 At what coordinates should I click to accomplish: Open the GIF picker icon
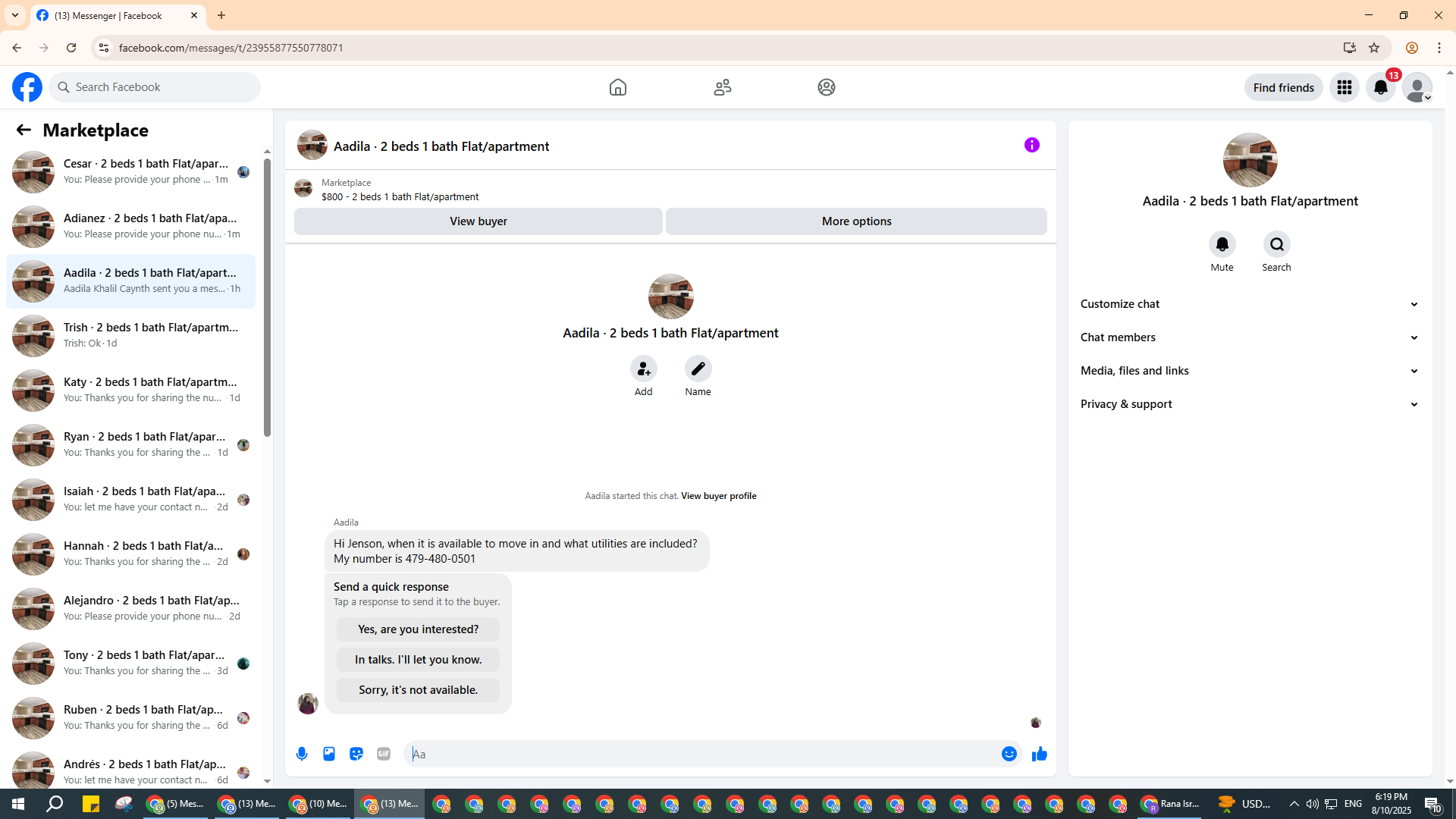[x=384, y=754]
